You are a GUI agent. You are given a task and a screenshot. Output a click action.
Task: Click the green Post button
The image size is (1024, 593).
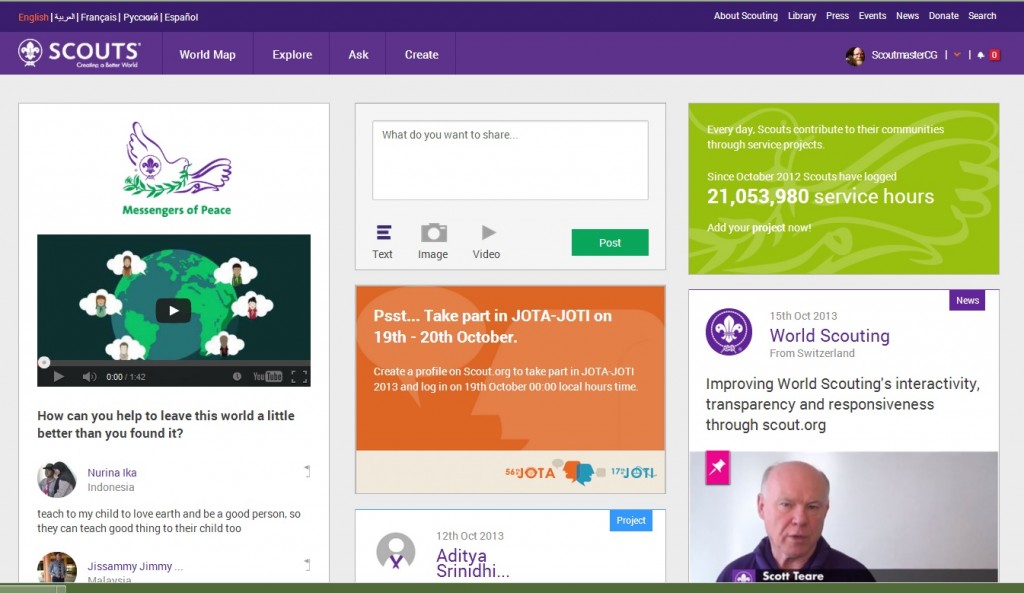click(x=610, y=242)
